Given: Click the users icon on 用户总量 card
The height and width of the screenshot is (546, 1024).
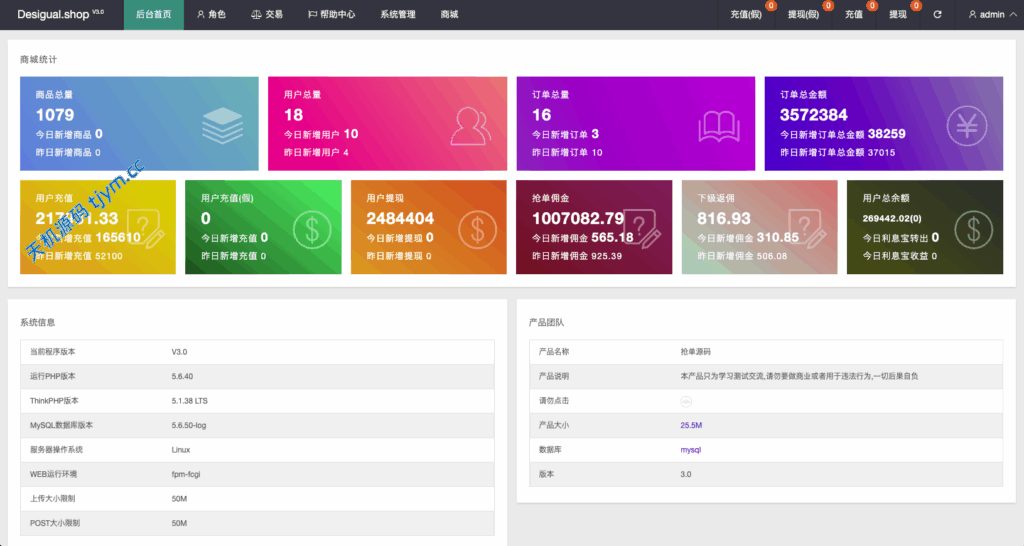Looking at the screenshot, I should coord(470,125).
